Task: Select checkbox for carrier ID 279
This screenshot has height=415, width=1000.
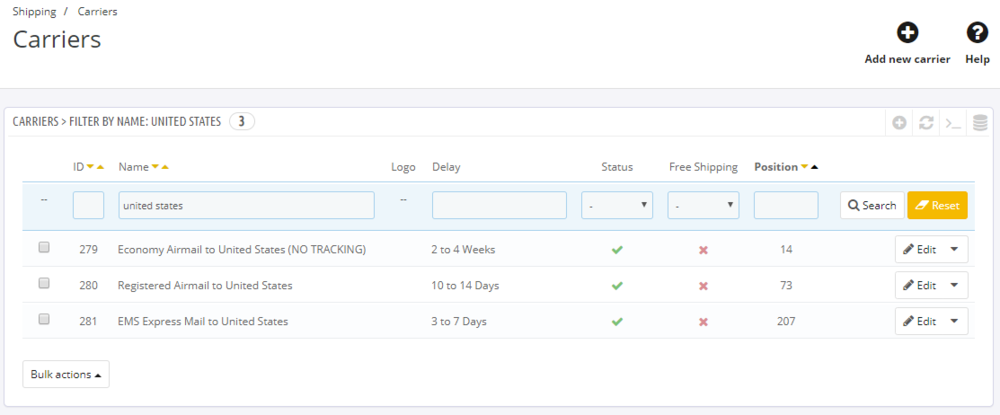Action: [x=44, y=248]
